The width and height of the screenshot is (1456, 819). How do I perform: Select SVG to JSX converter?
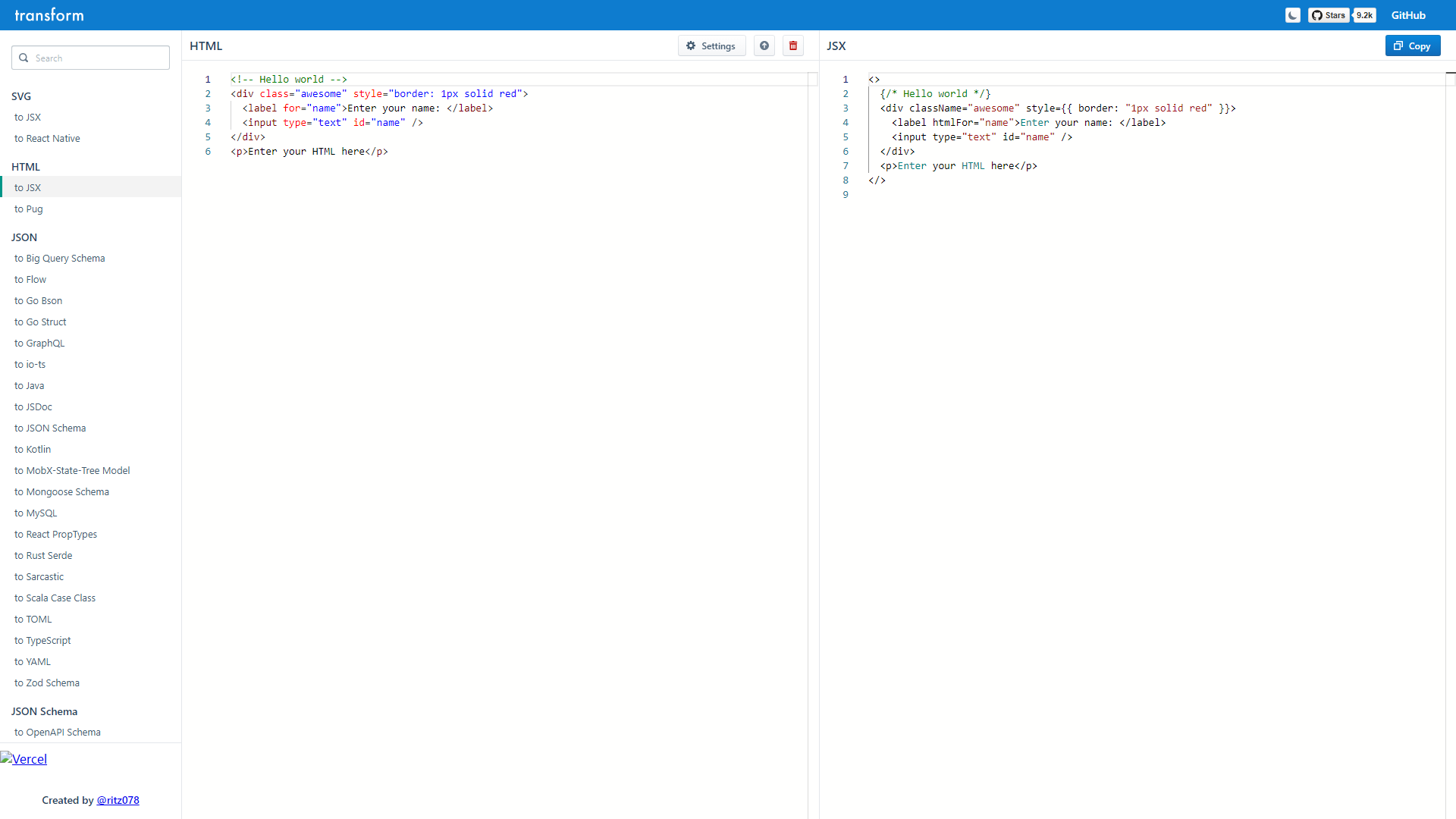pos(90,117)
